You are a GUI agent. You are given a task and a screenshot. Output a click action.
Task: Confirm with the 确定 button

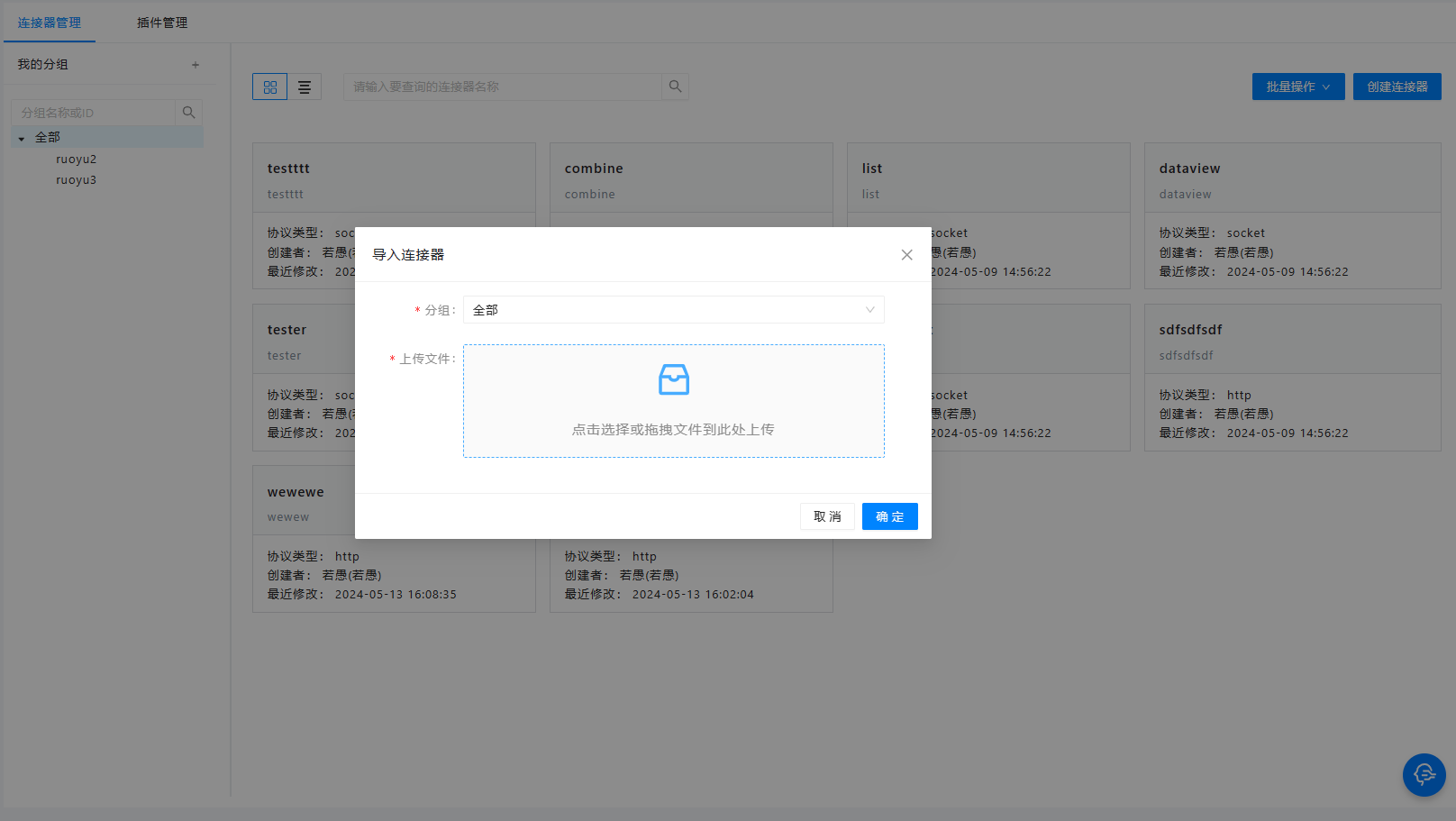click(889, 516)
